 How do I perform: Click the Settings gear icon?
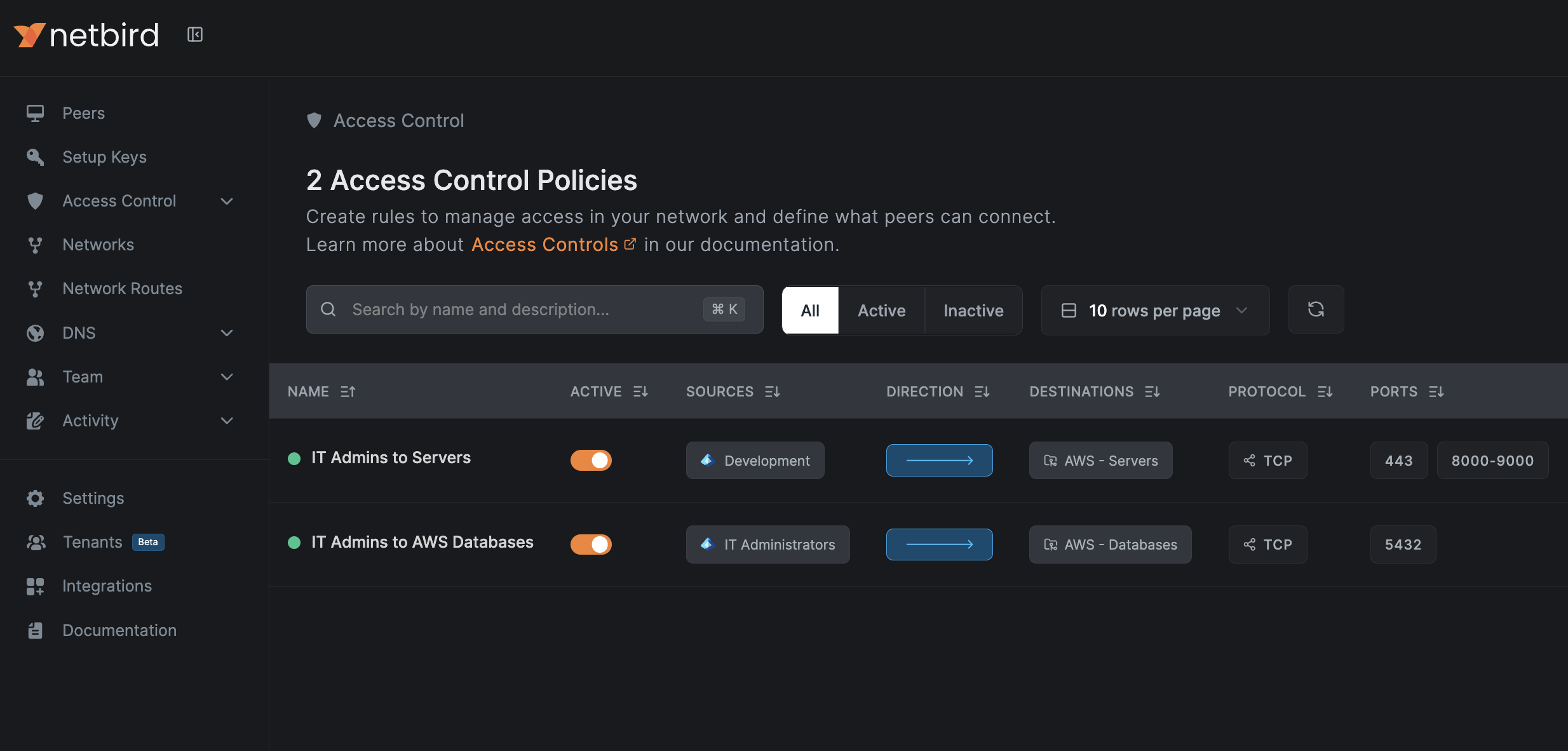point(35,498)
